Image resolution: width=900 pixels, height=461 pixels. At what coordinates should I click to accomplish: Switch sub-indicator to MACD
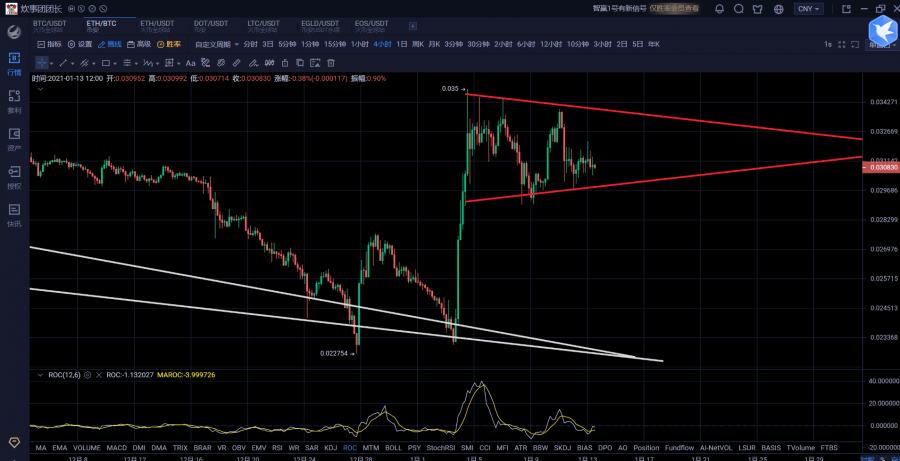tap(117, 447)
